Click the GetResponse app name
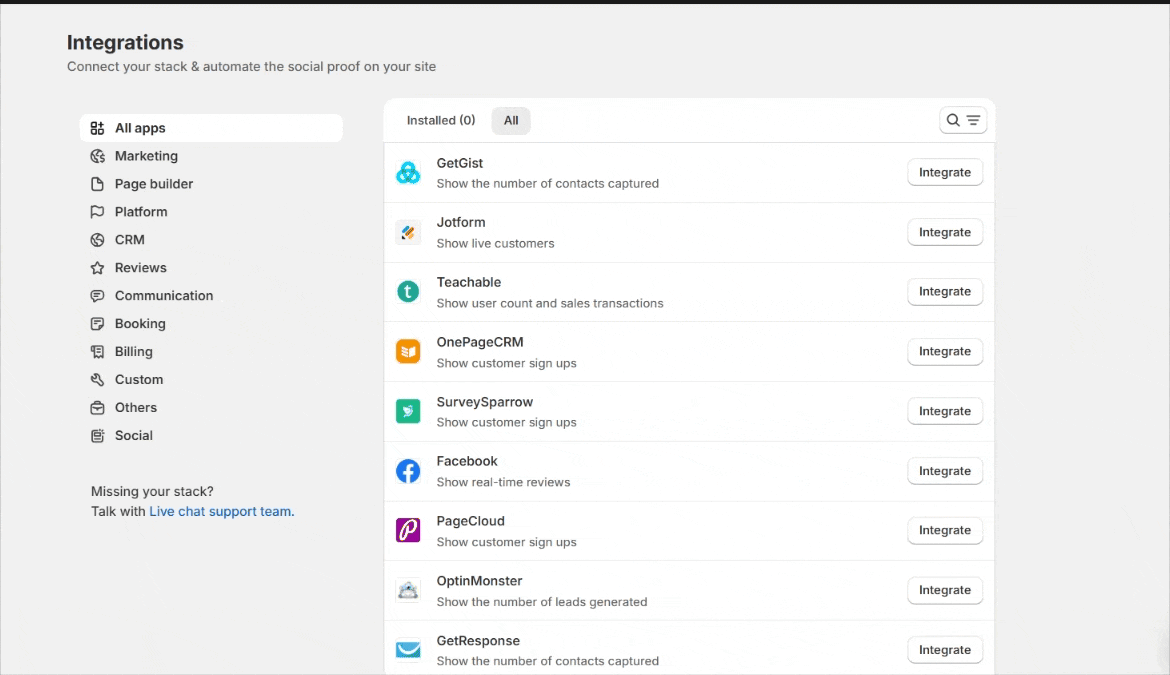The image size is (1170, 675). [x=478, y=641]
